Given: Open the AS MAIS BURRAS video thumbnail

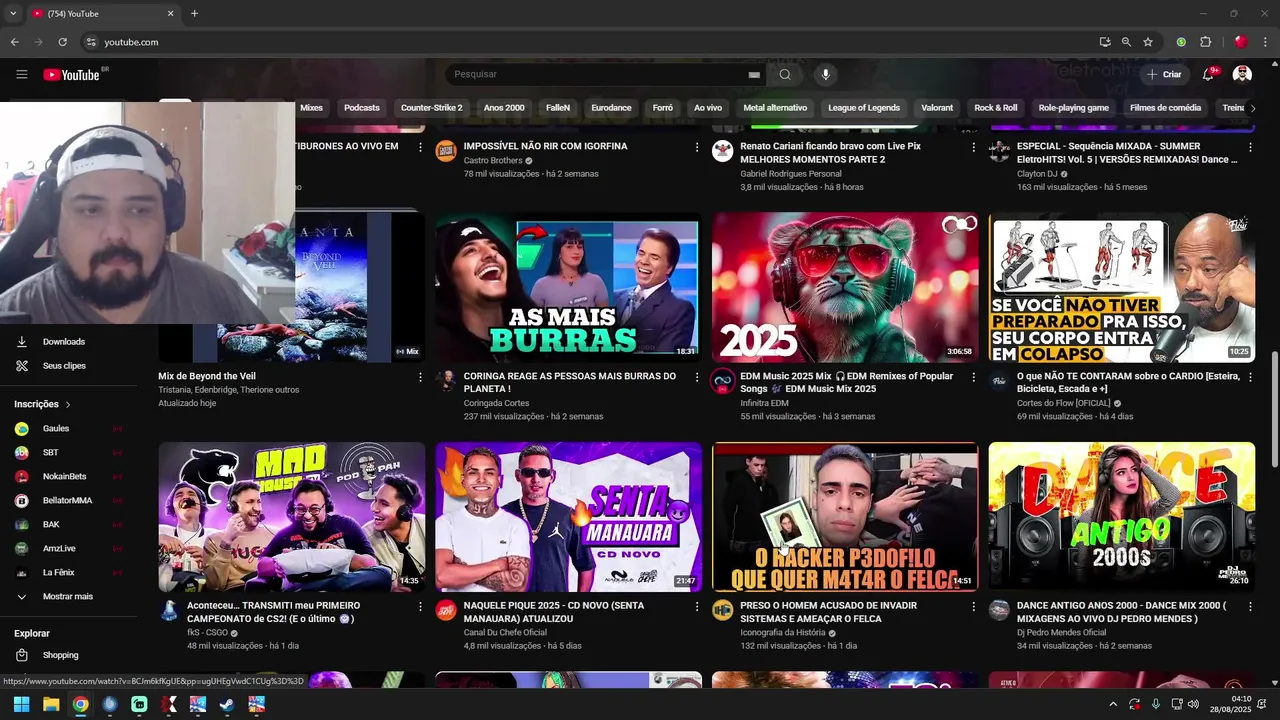Looking at the screenshot, I should tap(568, 287).
